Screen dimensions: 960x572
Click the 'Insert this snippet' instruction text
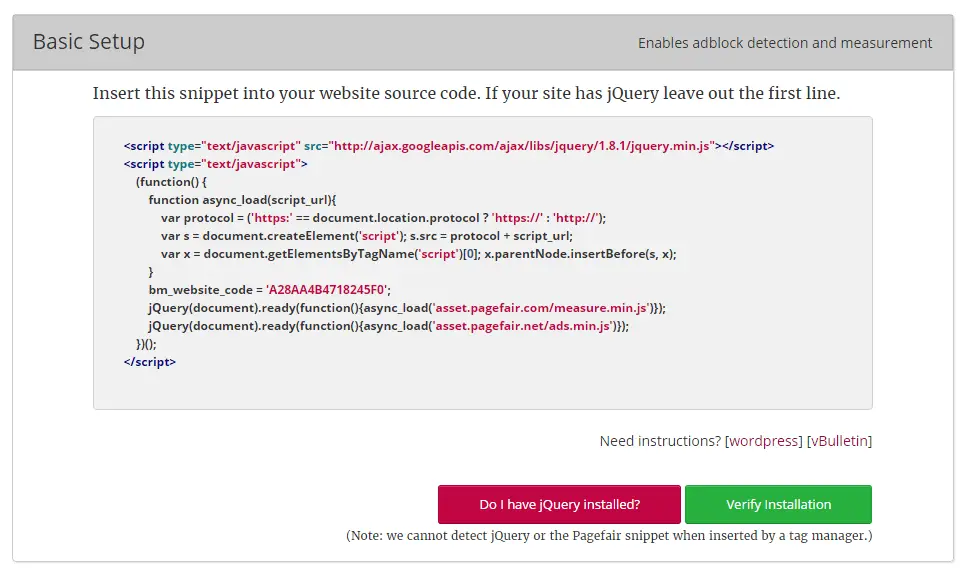[466, 94]
